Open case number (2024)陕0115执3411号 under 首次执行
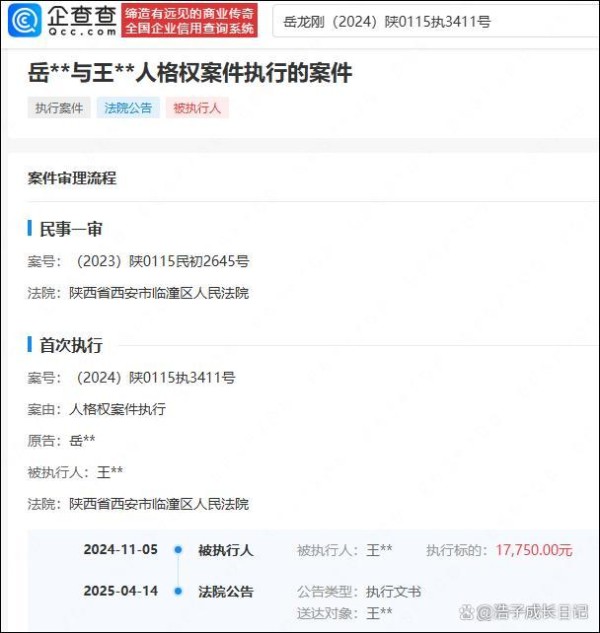The image size is (600, 633). tap(156, 378)
